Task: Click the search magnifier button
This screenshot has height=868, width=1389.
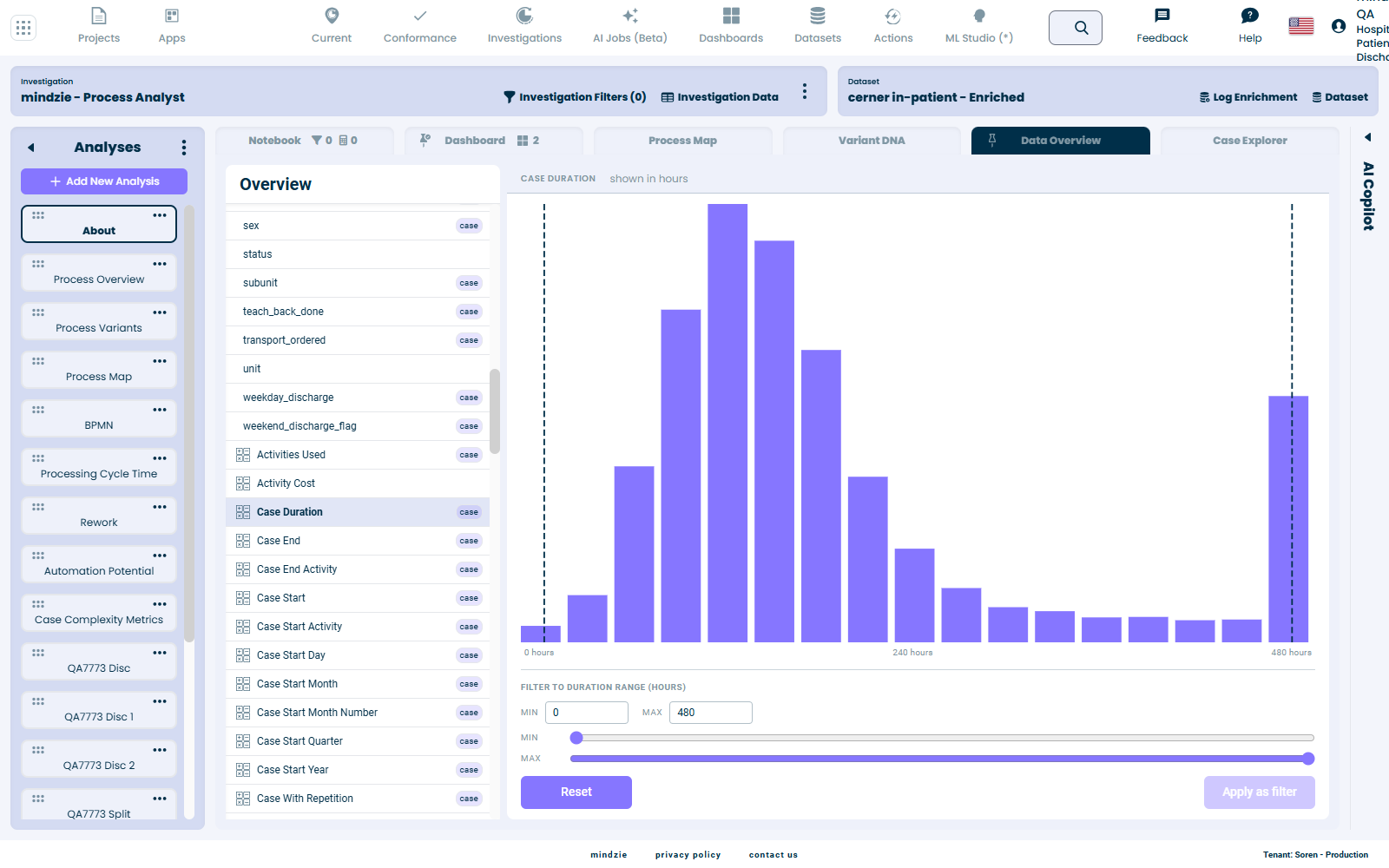Action: [1076, 28]
